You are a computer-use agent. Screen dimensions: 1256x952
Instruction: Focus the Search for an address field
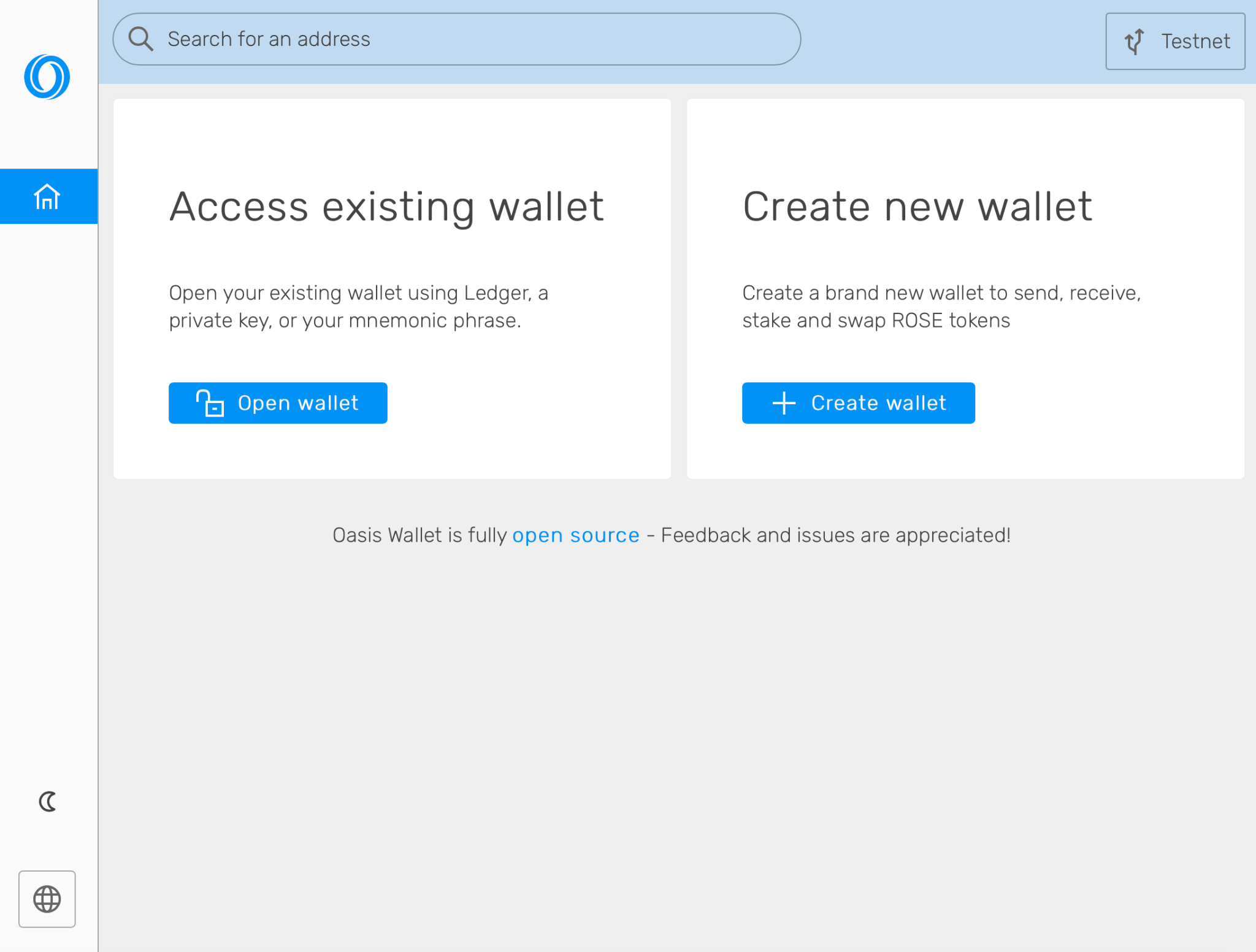457,39
